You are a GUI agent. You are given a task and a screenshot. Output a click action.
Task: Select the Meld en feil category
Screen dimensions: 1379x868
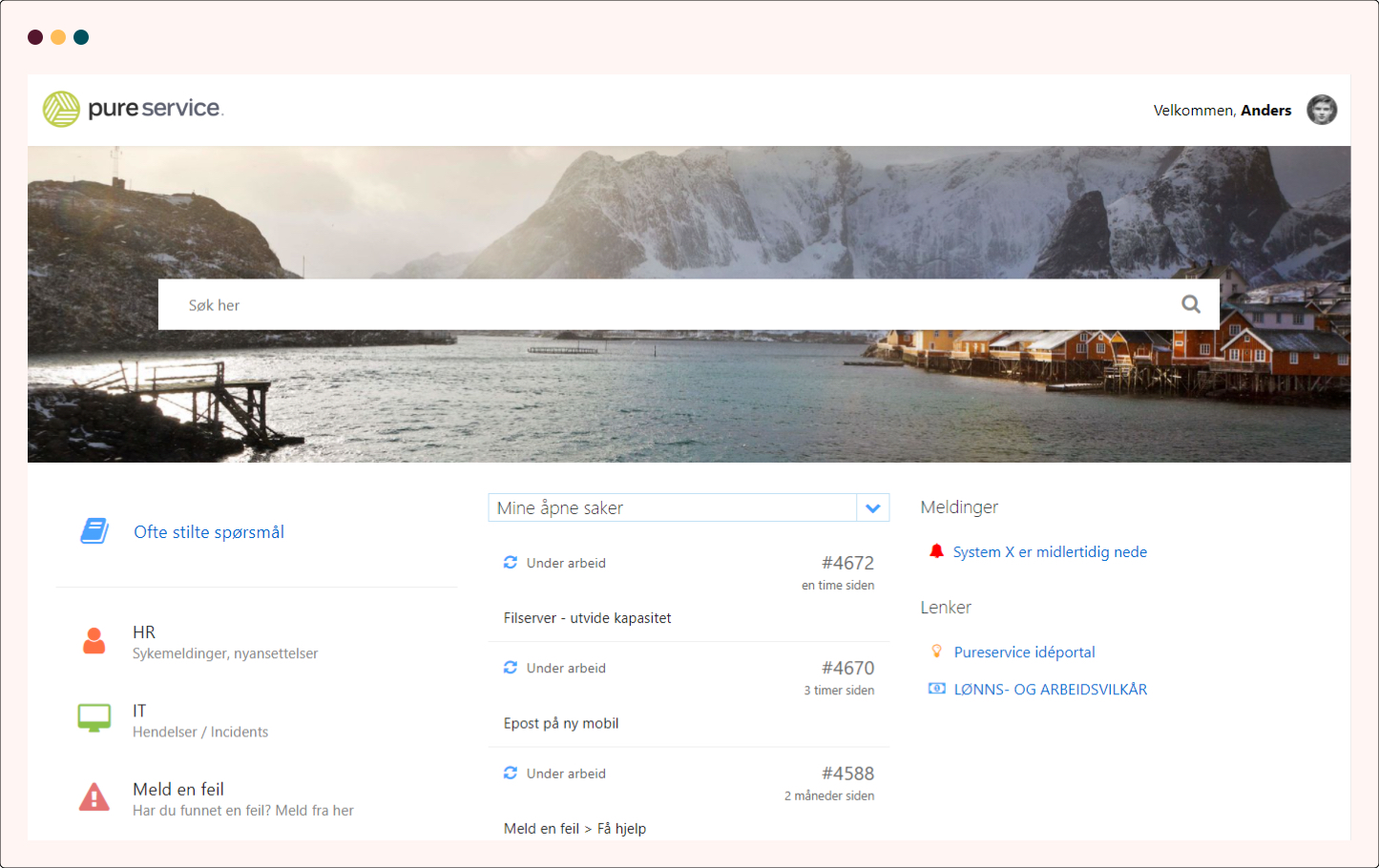(x=178, y=790)
